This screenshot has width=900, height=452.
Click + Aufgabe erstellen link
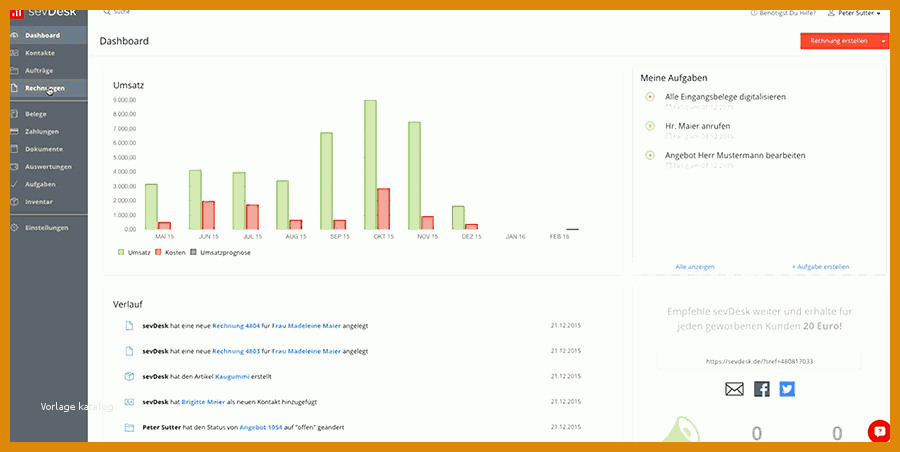[x=821, y=266]
